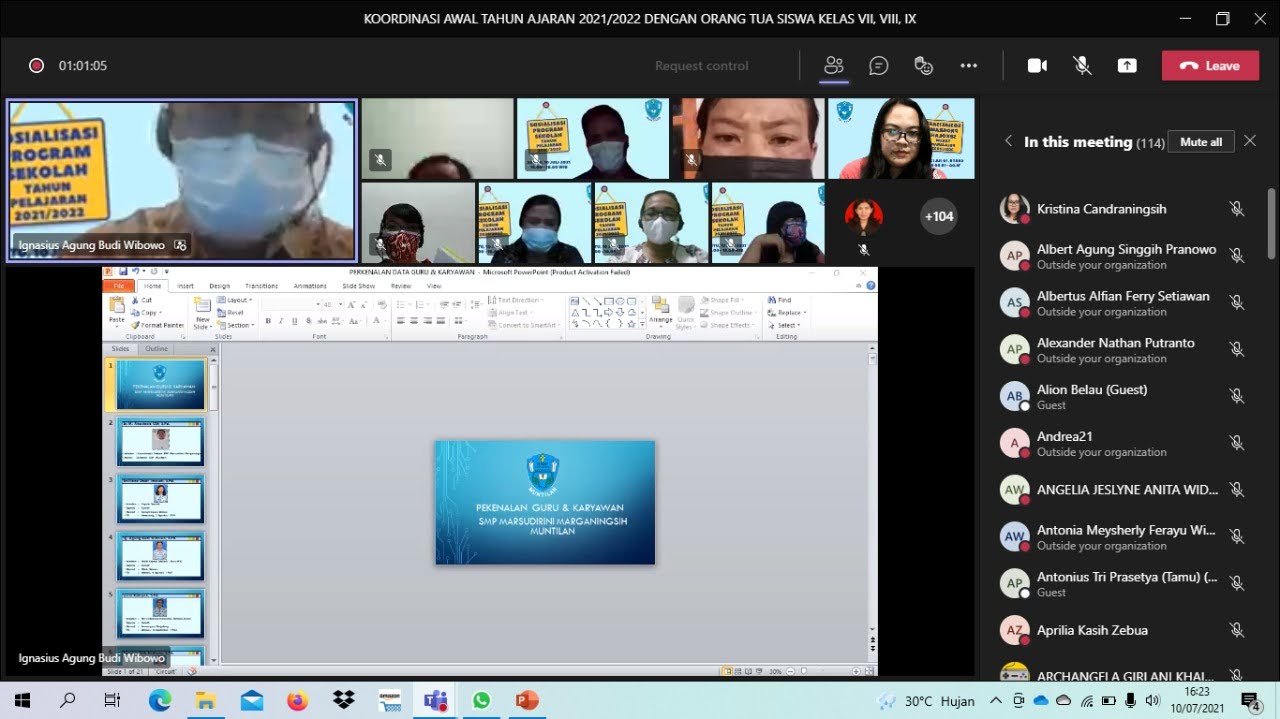Click Ignasius Agung Budi Wibowo's video tile

pyautogui.click(x=182, y=180)
